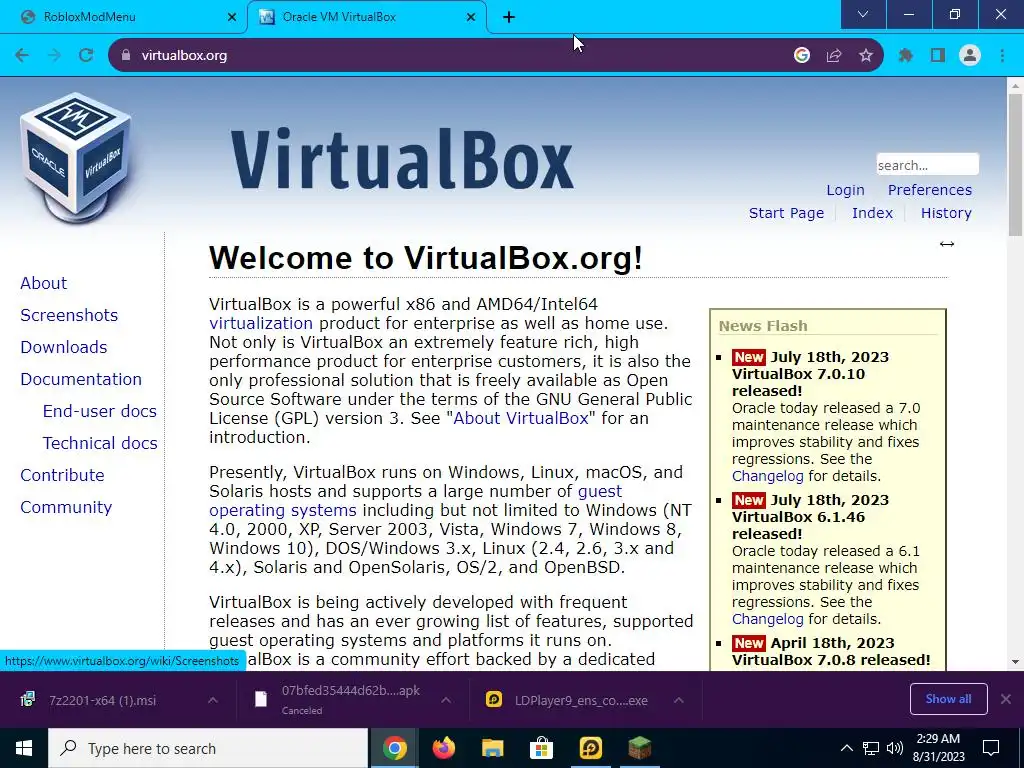Bookmark this page with the star icon
This screenshot has height=768, width=1024.
pos(866,56)
